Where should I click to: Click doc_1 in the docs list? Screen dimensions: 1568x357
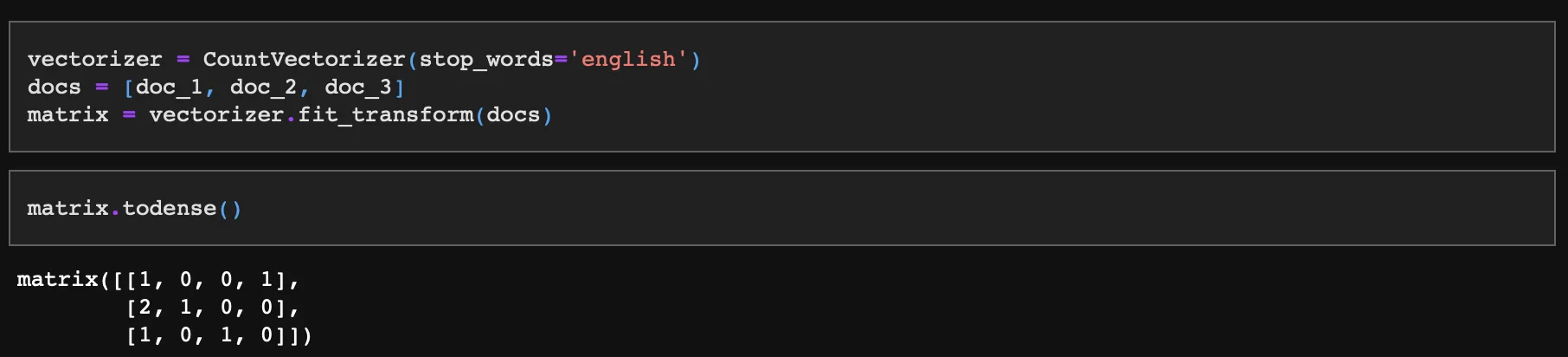[169, 87]
